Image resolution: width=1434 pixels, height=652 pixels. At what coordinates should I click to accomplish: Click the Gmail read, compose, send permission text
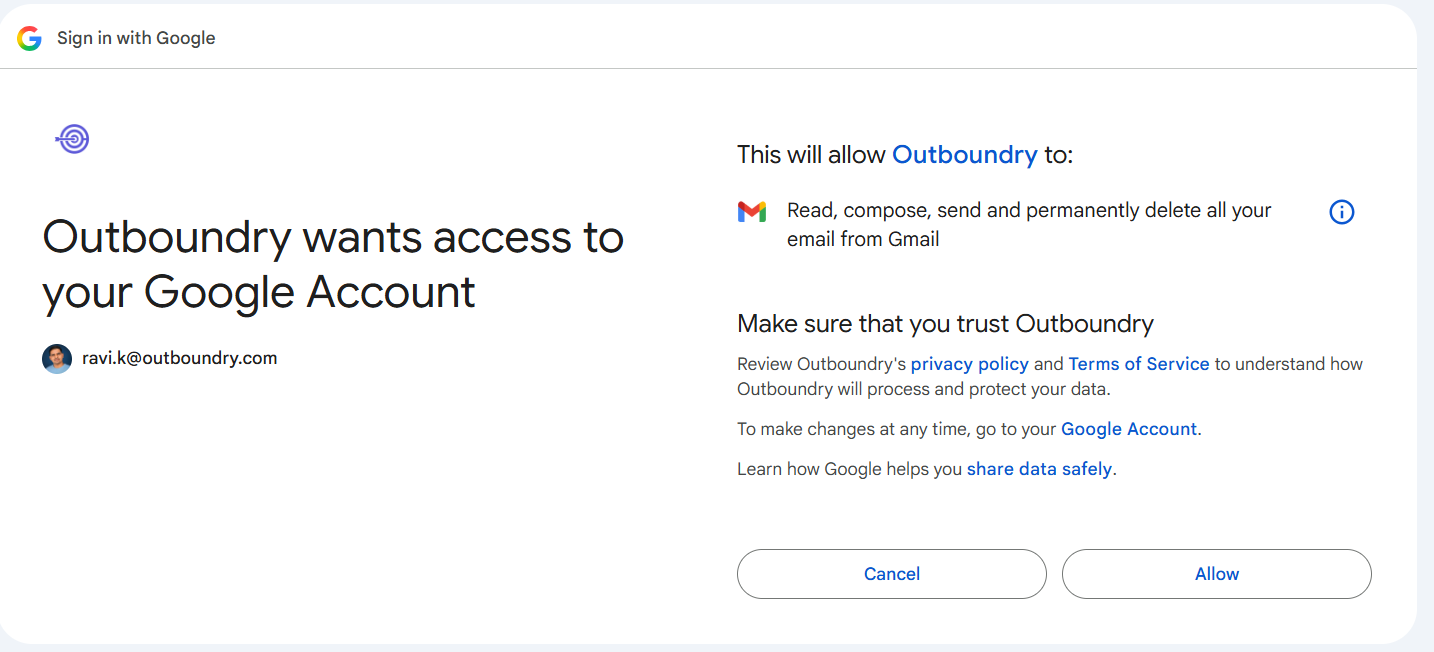coord(1029,225)
